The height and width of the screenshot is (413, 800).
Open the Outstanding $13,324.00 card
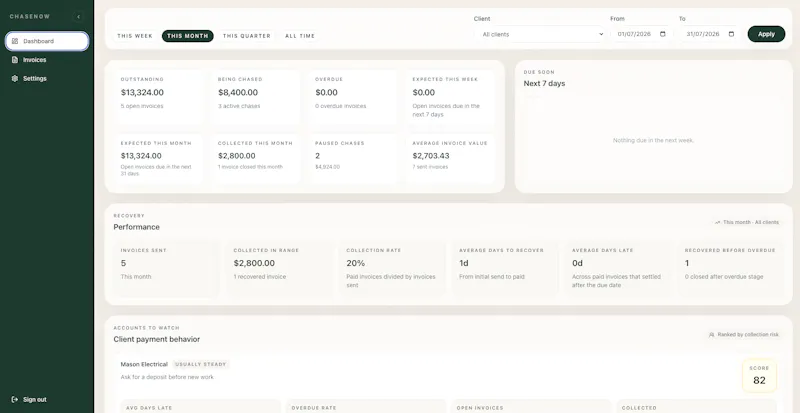click(159, 97)
